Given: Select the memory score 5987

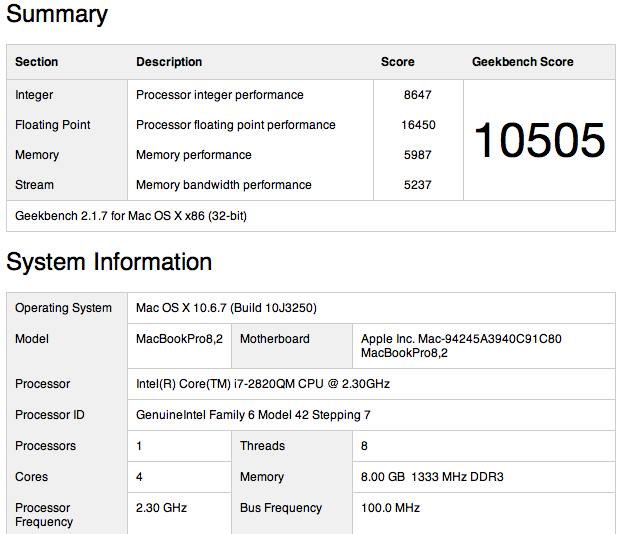Looking at the screenshot, I should [418, 155].
